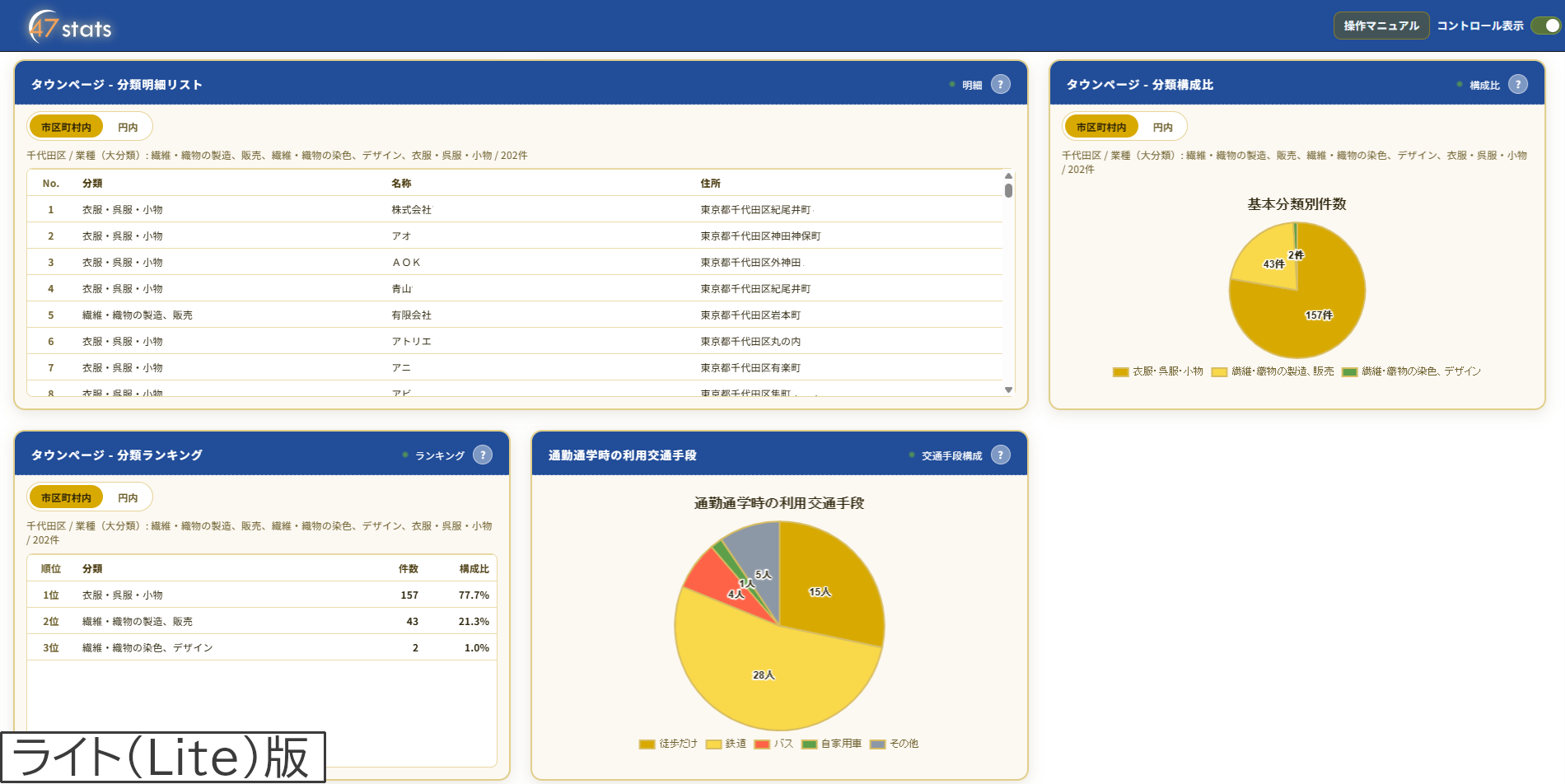The height and width of the screenshot is (784, 1565).
Task: Open help for 分類構成比 panel
Action: coord(1518,84)
